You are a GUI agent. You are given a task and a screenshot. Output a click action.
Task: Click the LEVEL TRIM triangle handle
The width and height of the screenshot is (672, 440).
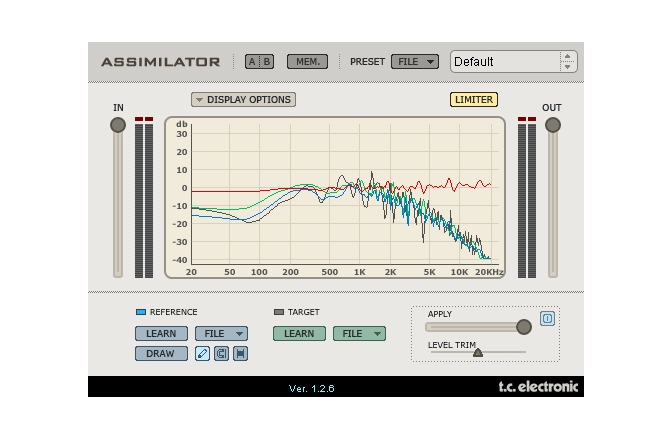point(478,353)
